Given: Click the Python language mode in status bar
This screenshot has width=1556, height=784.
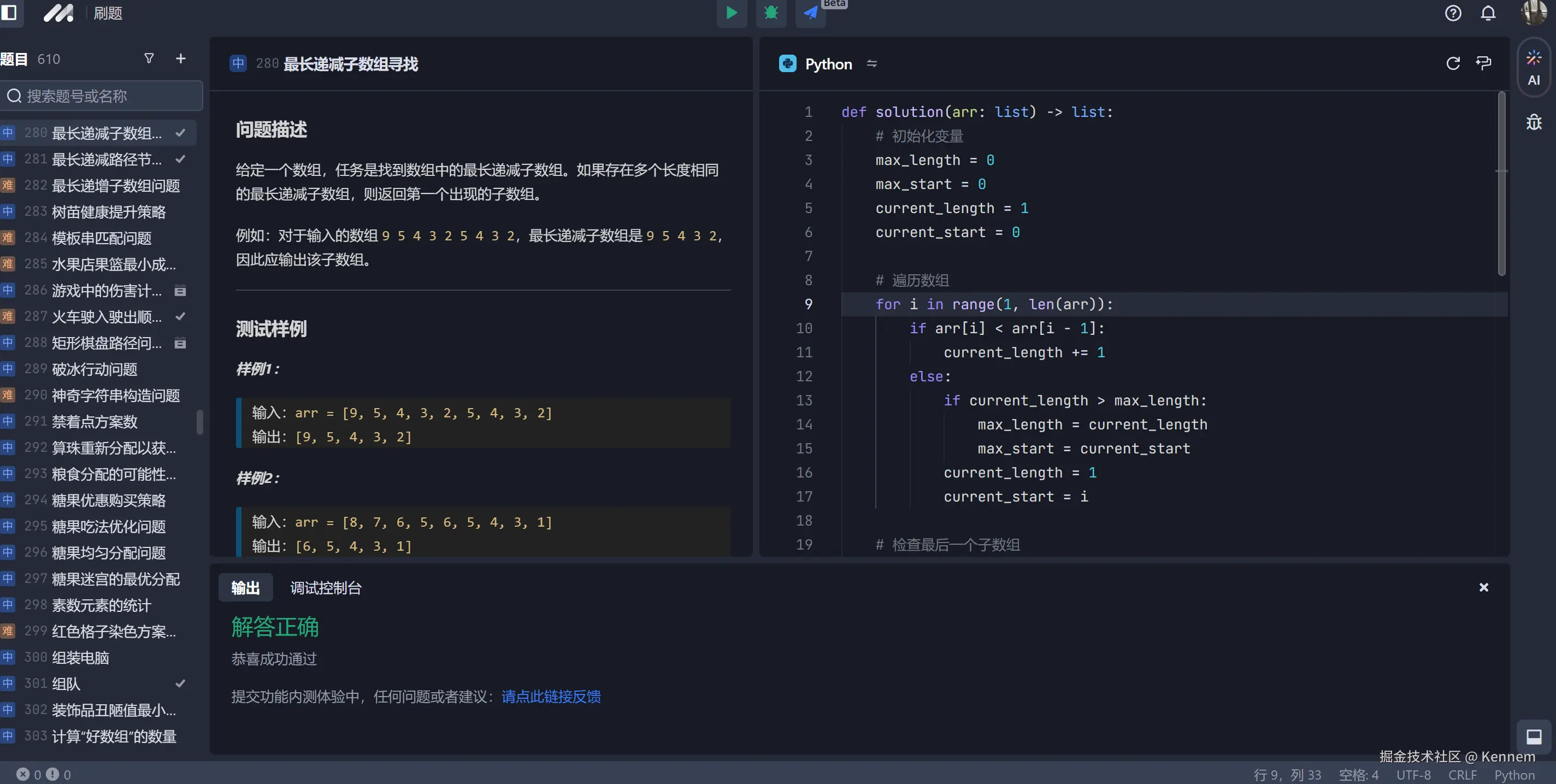Looking at the screenshot, I should tap(1514, 775).
